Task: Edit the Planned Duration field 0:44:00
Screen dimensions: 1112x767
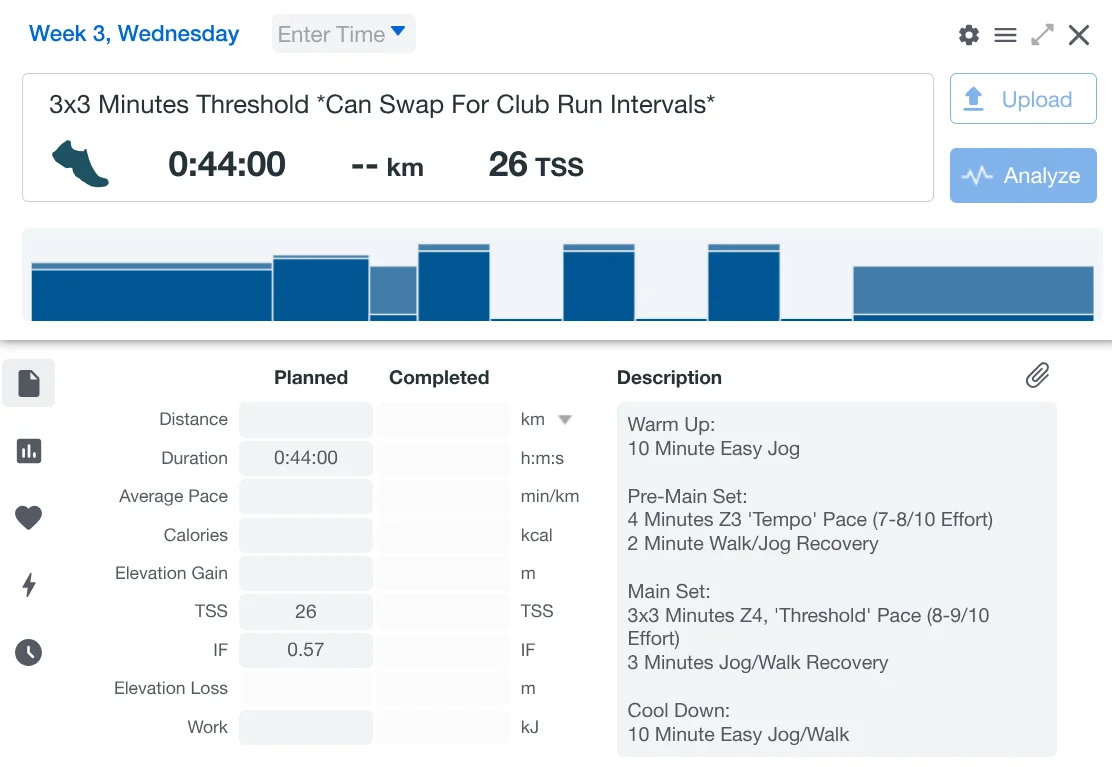Action: (x=305, y=458)
